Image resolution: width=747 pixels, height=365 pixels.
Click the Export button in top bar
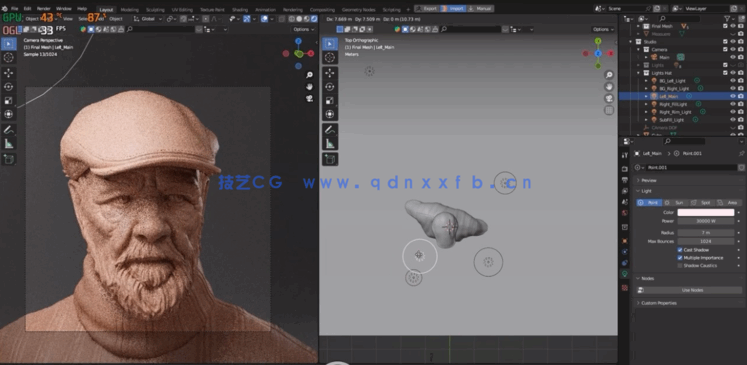coord(427,9)
